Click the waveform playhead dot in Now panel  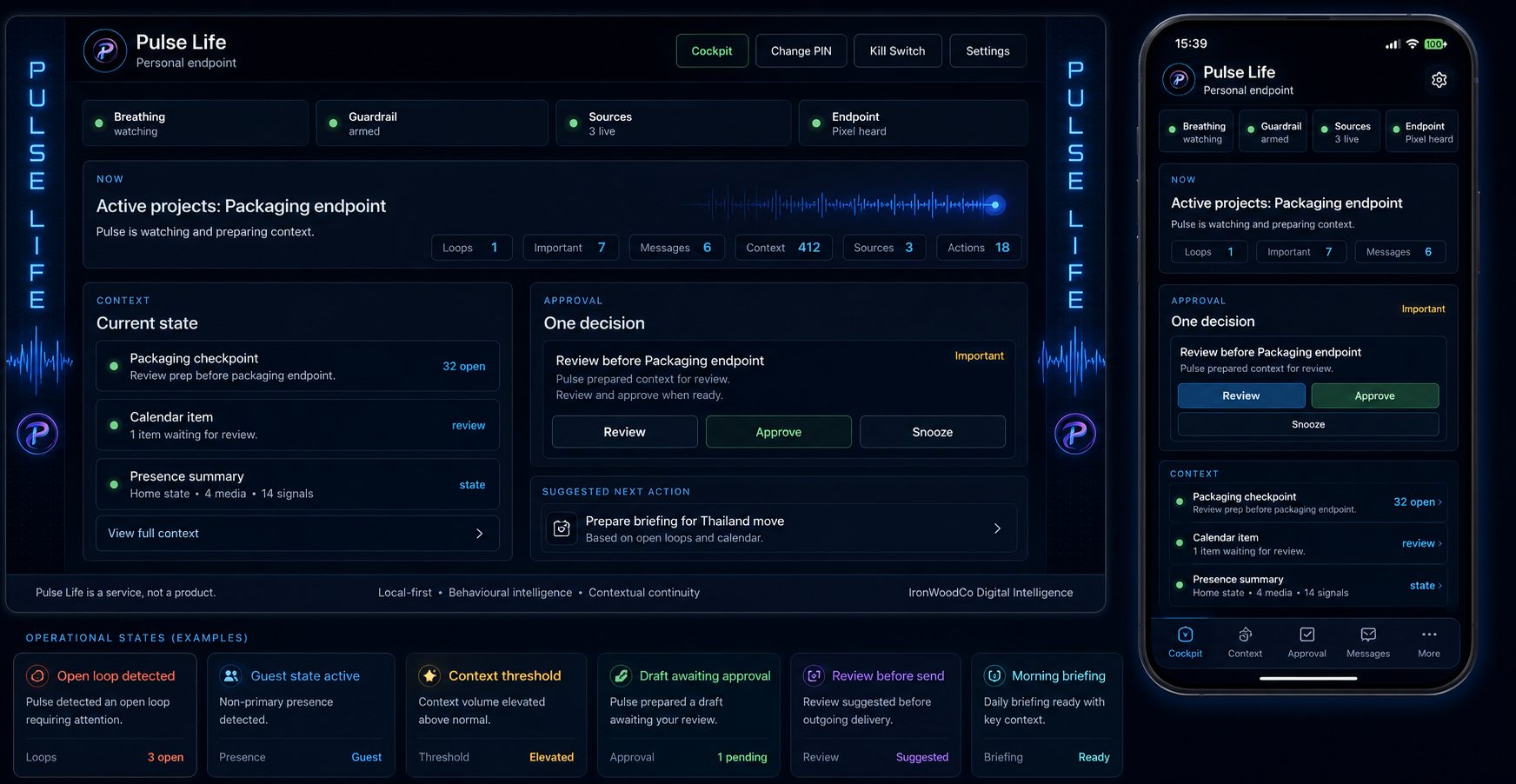tap(995, 205)
